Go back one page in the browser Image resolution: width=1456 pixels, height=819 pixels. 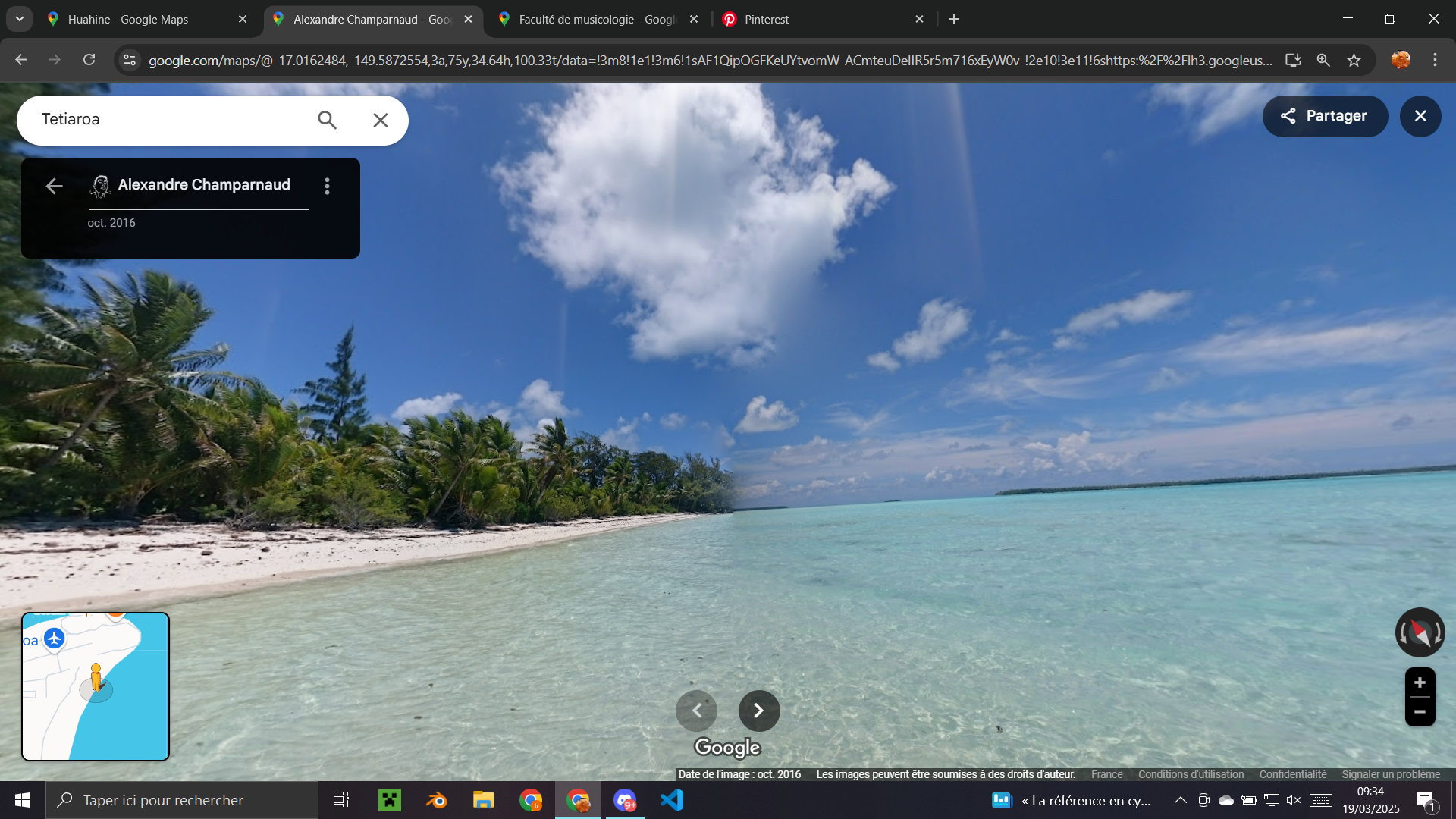point(20,60)
